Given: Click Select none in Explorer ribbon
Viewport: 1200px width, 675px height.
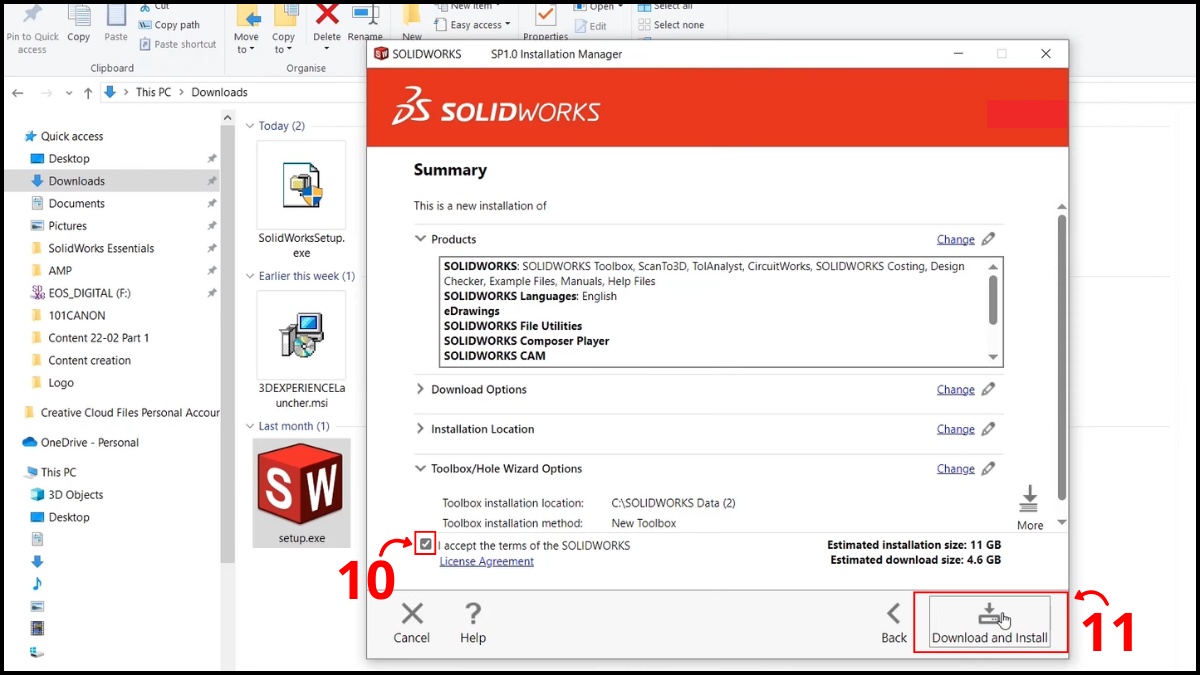Looking at the screenshot, I should [x=671, y=25].
